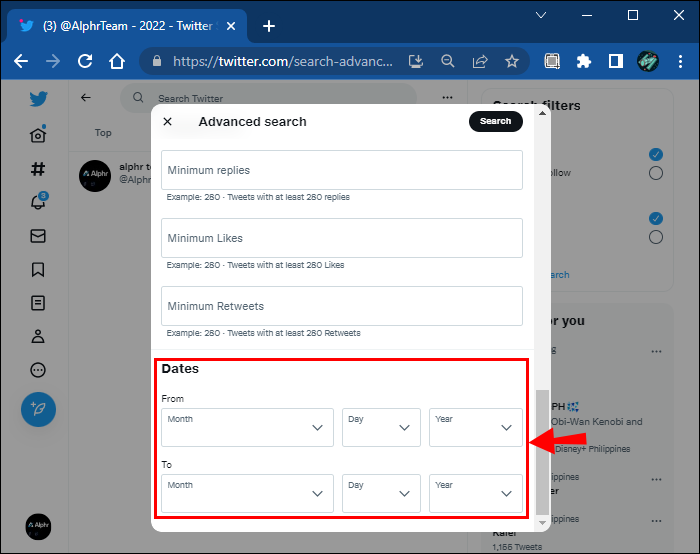Toggle the browser side panel icon
The image size is (700, 554).
pos(616,61)
